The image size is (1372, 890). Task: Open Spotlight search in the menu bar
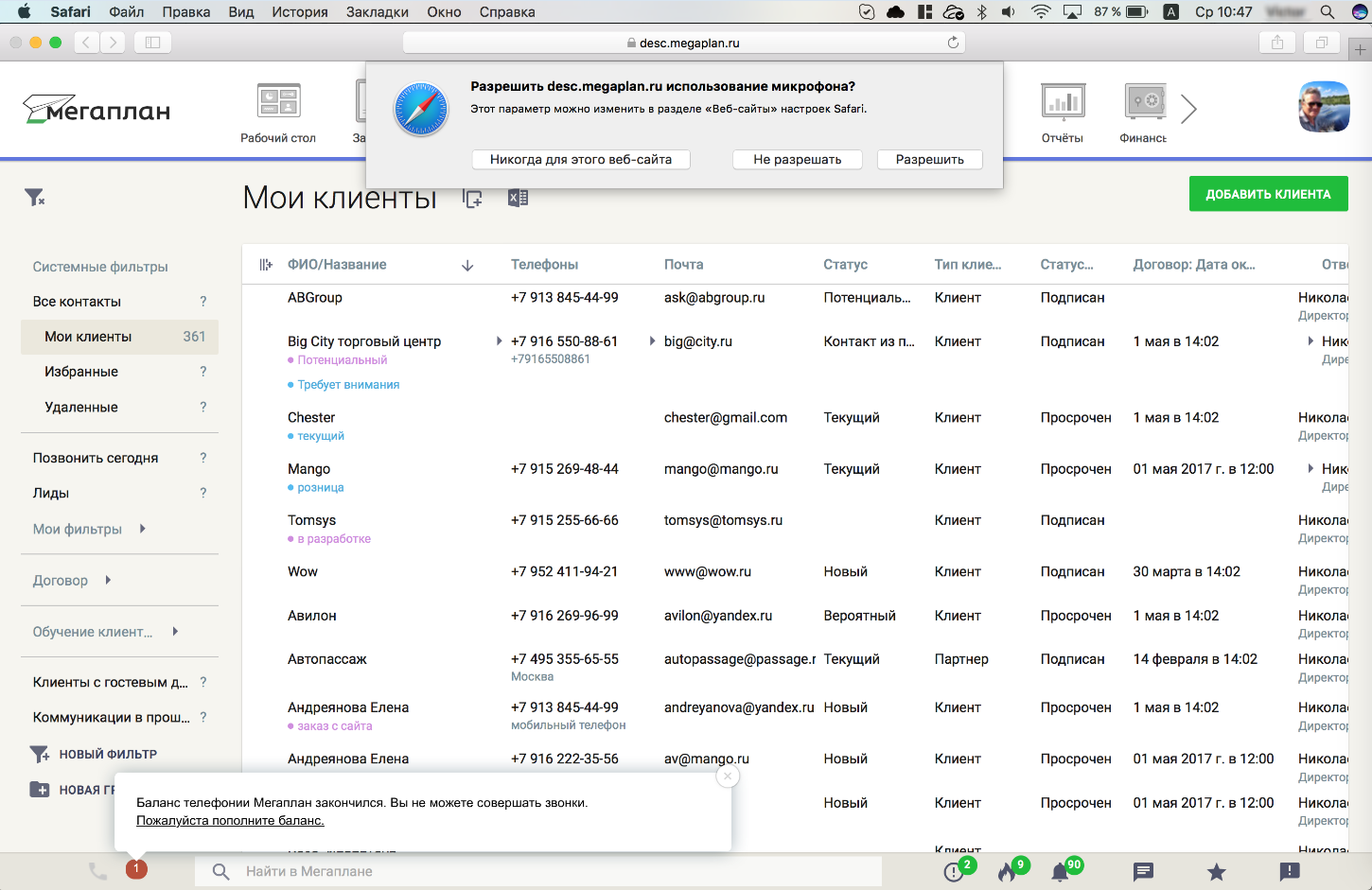tap(1328, 12)
